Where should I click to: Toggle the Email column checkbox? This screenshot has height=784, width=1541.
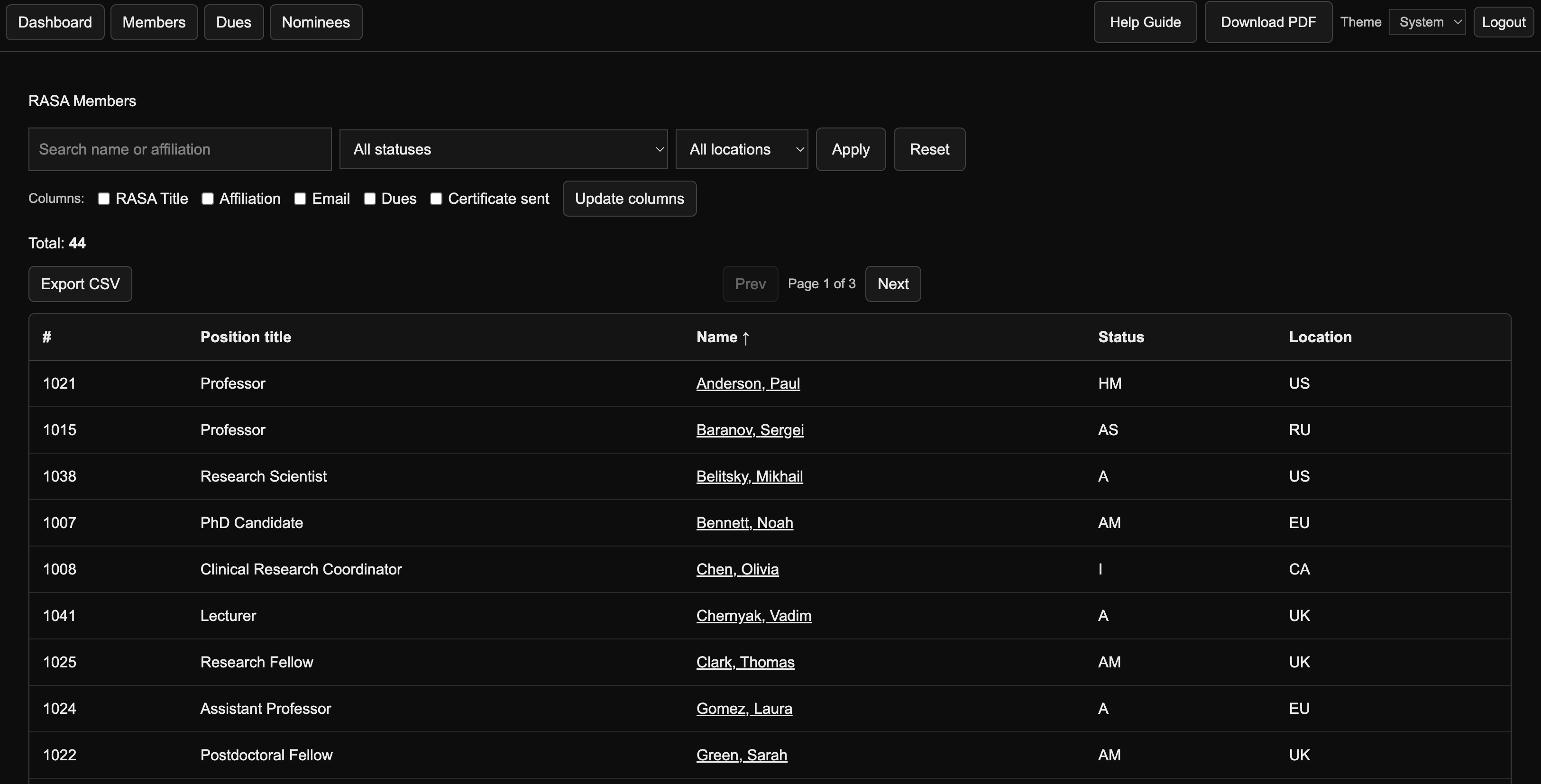pos(300,199)
